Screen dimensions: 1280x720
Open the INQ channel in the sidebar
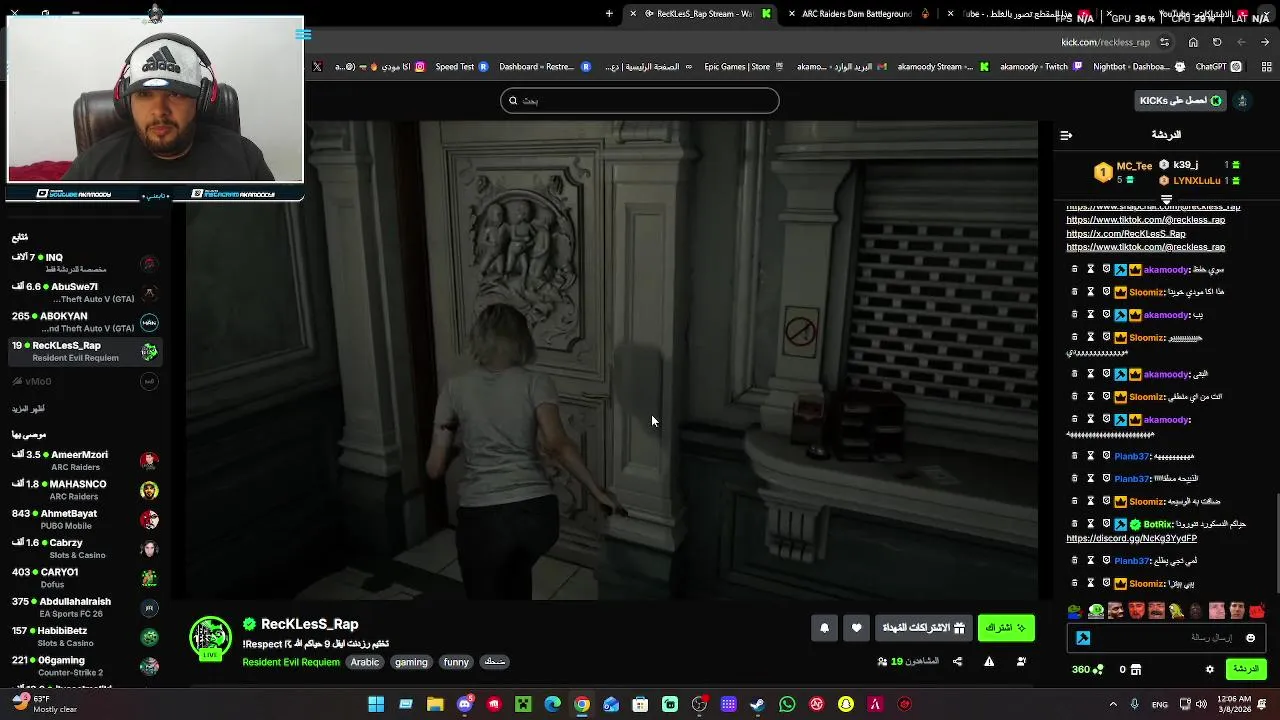click(85, 263)
